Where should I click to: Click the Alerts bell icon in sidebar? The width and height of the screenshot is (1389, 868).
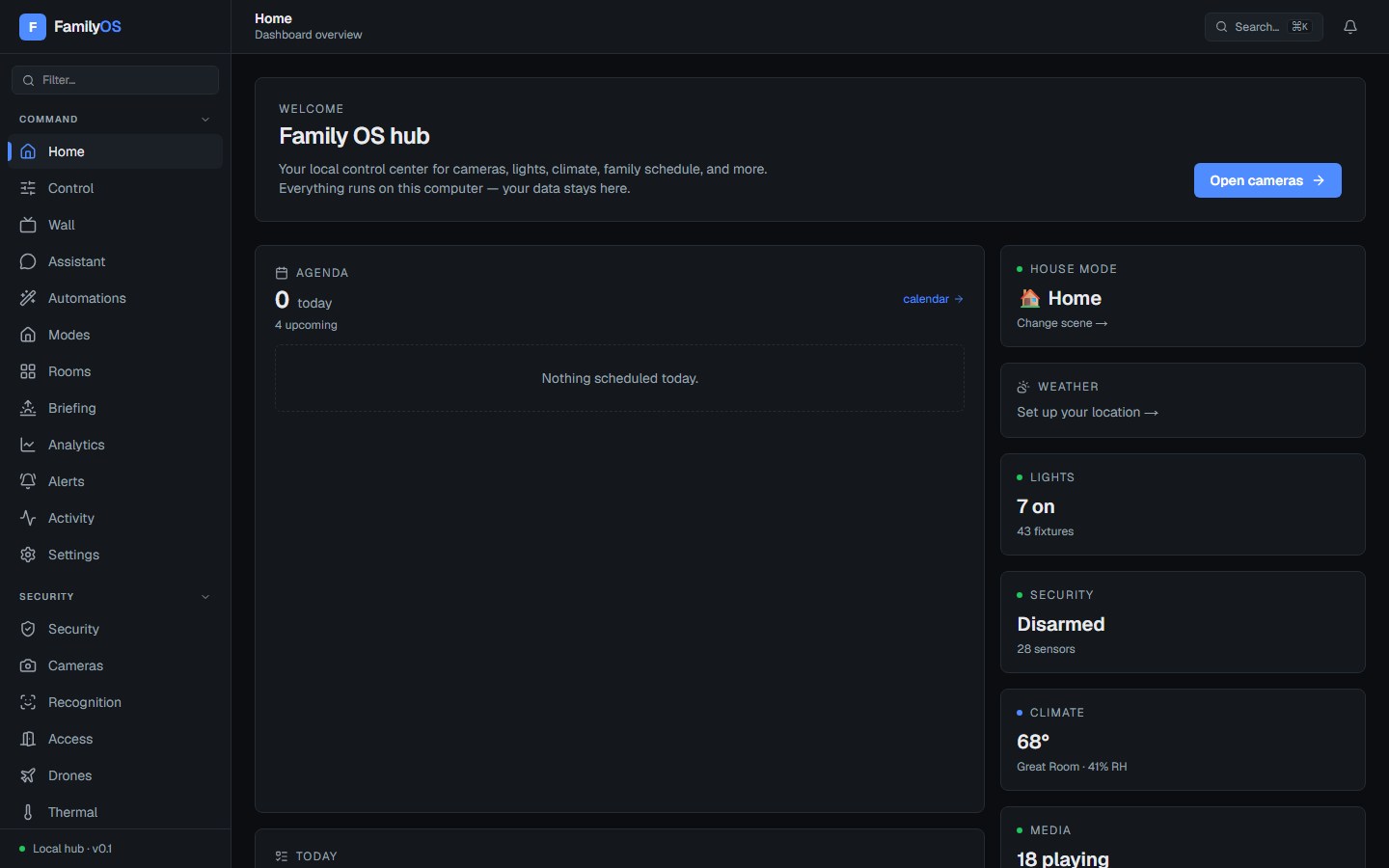[28, 481]
